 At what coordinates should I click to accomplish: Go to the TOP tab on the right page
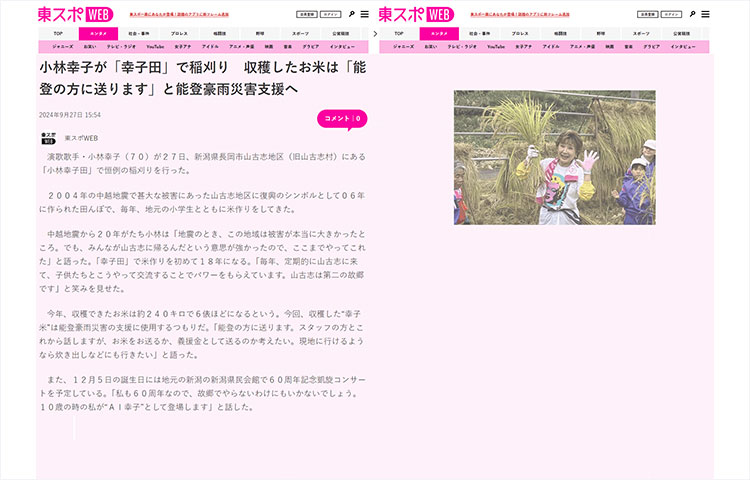pyautogui.click(x=397, y=33)
